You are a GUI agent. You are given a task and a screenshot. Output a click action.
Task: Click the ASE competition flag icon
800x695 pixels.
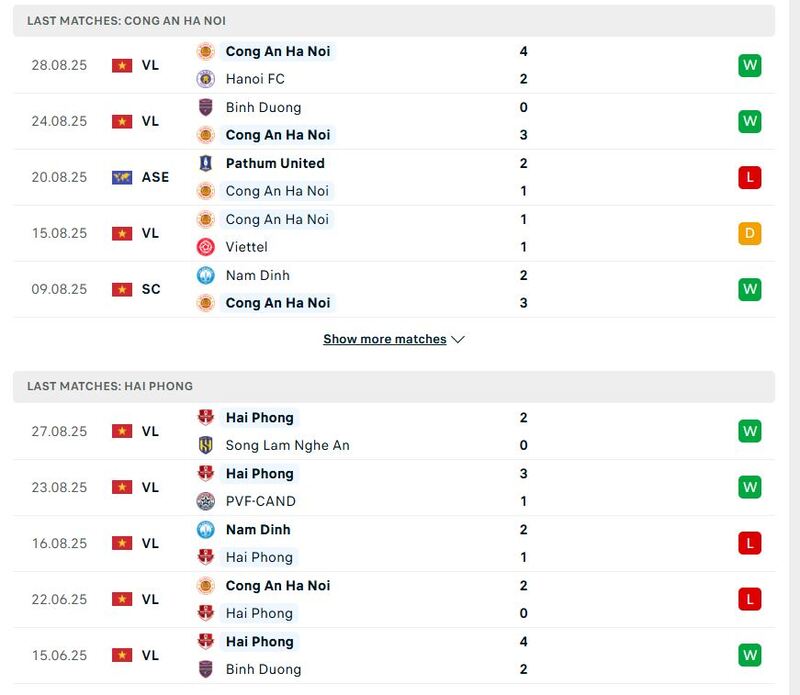pyautogui.click(x=122, y=177)
